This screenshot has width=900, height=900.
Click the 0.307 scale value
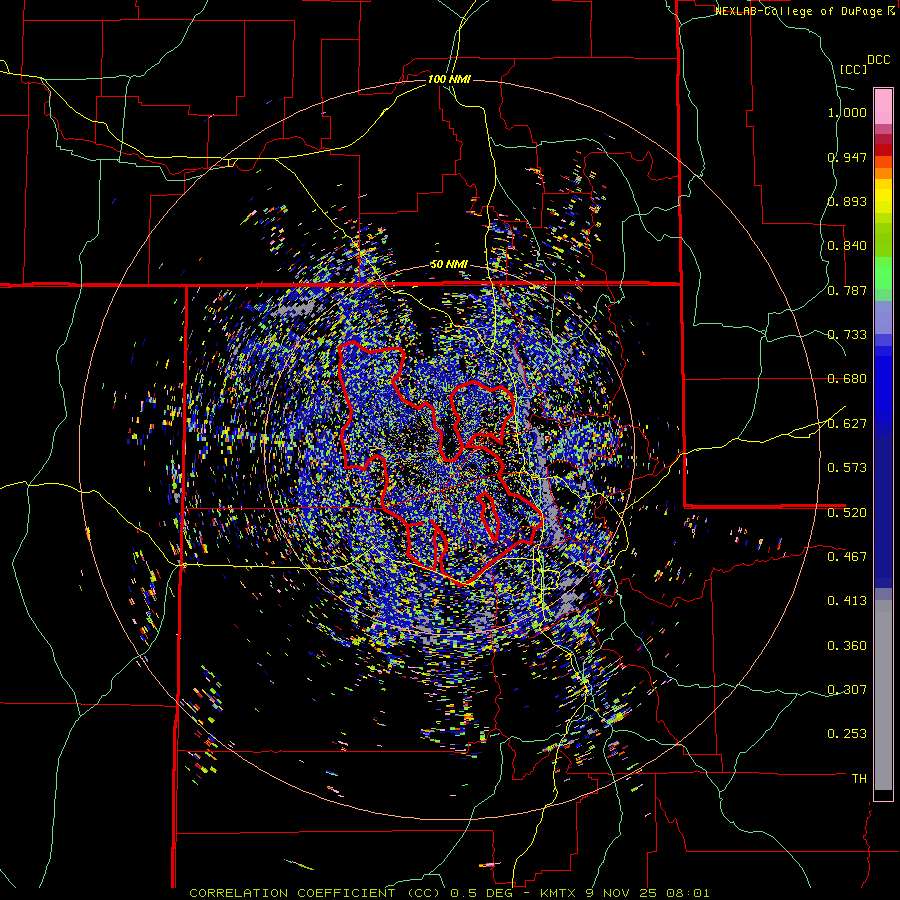[x=847, y=690]
